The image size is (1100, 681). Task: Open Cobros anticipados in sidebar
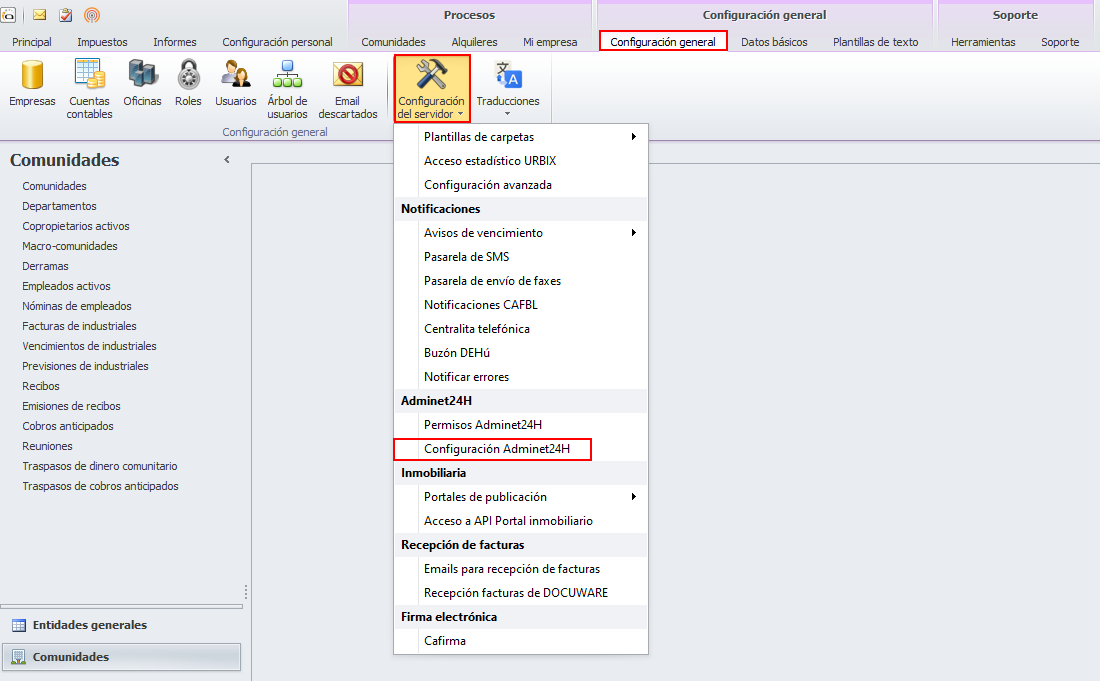click(67, 426)
